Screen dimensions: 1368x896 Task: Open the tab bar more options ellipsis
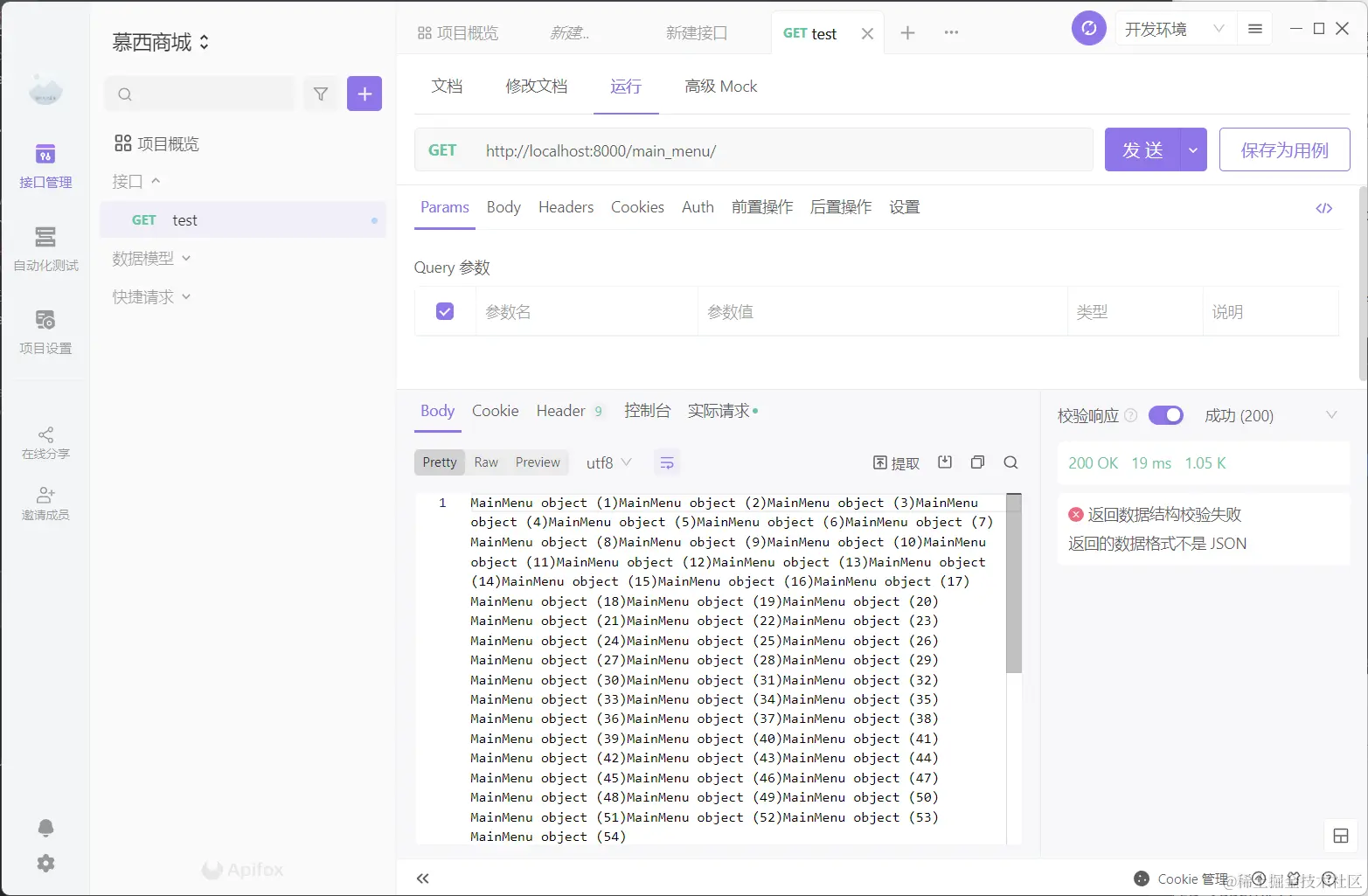952,33
